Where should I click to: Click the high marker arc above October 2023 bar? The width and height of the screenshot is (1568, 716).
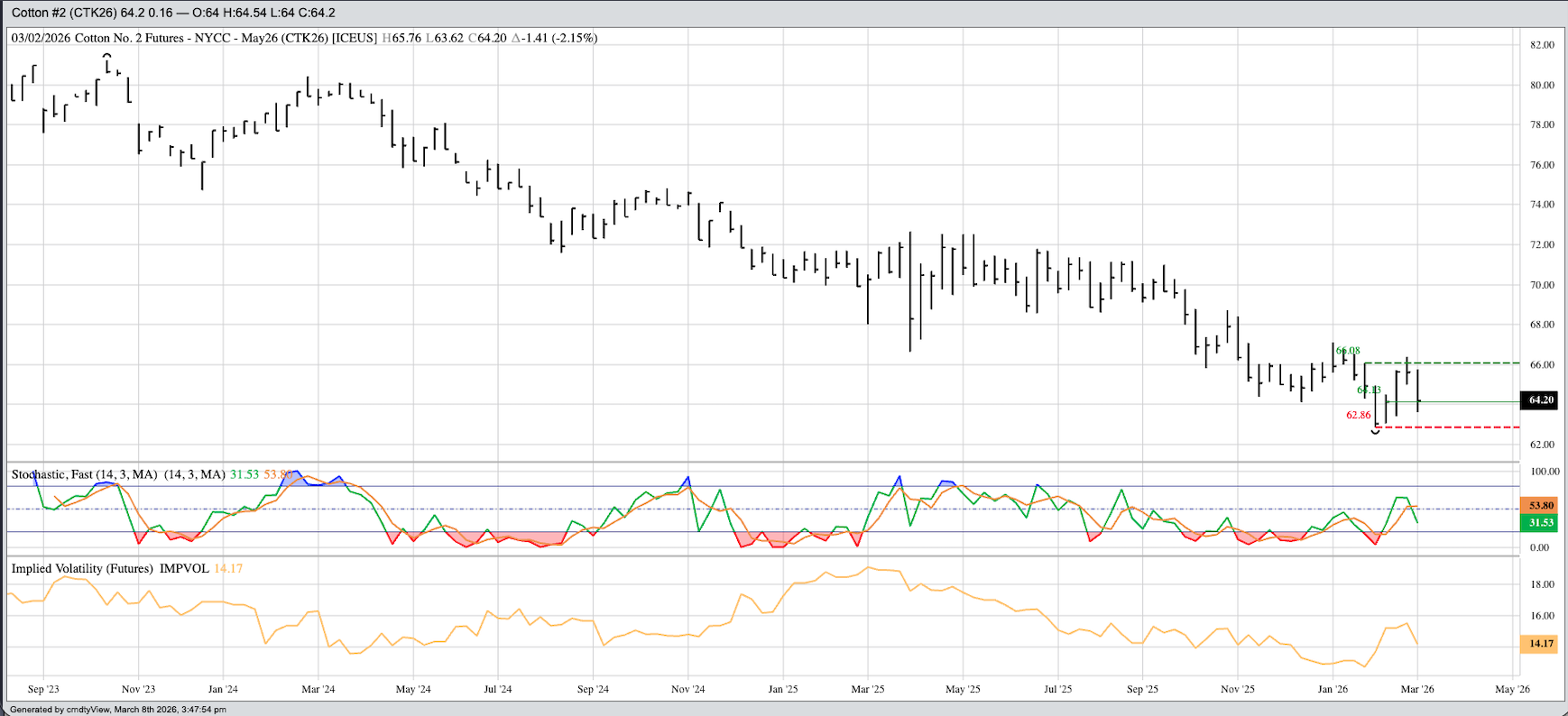click(x=107, y=56)
